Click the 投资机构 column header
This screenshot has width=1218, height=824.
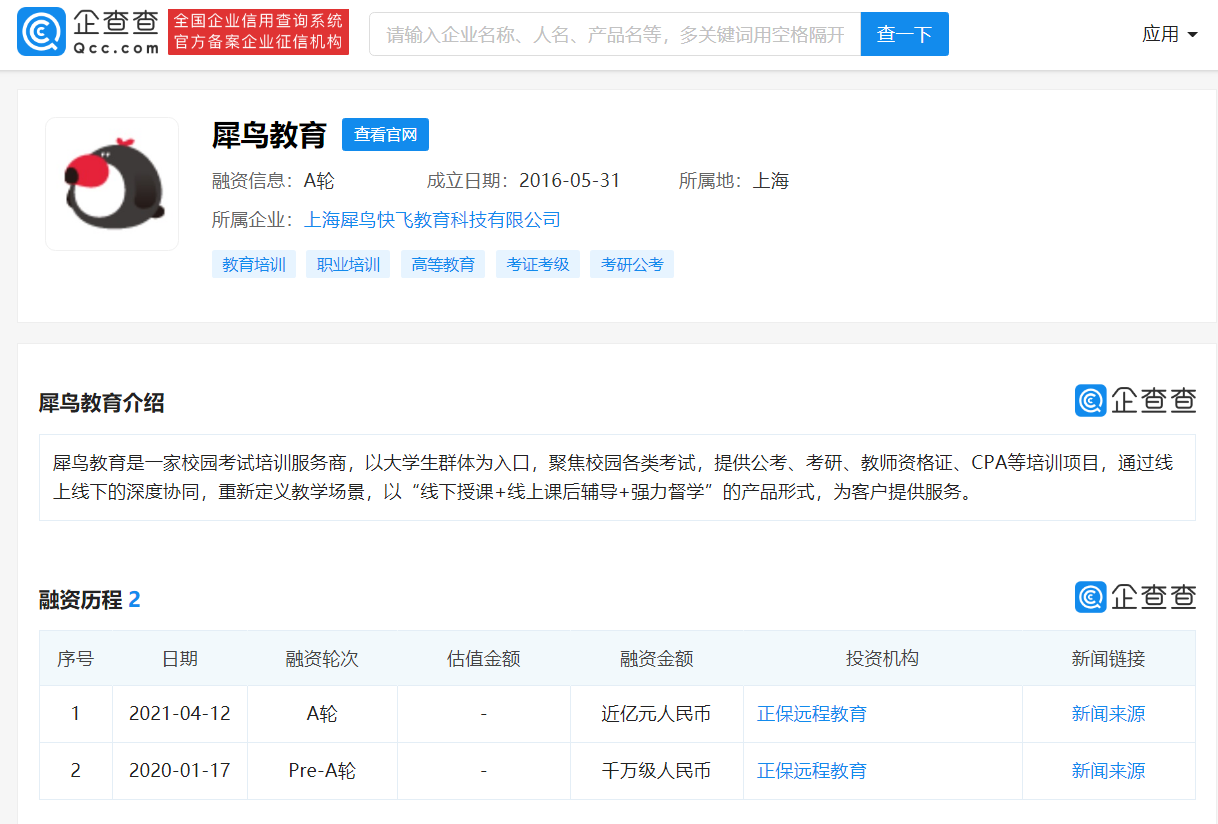pos(882,659)
